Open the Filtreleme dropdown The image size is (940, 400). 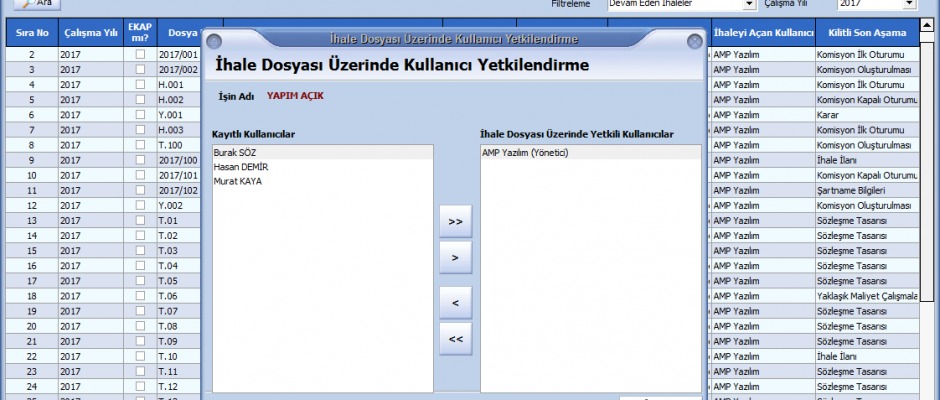(749, 4)
